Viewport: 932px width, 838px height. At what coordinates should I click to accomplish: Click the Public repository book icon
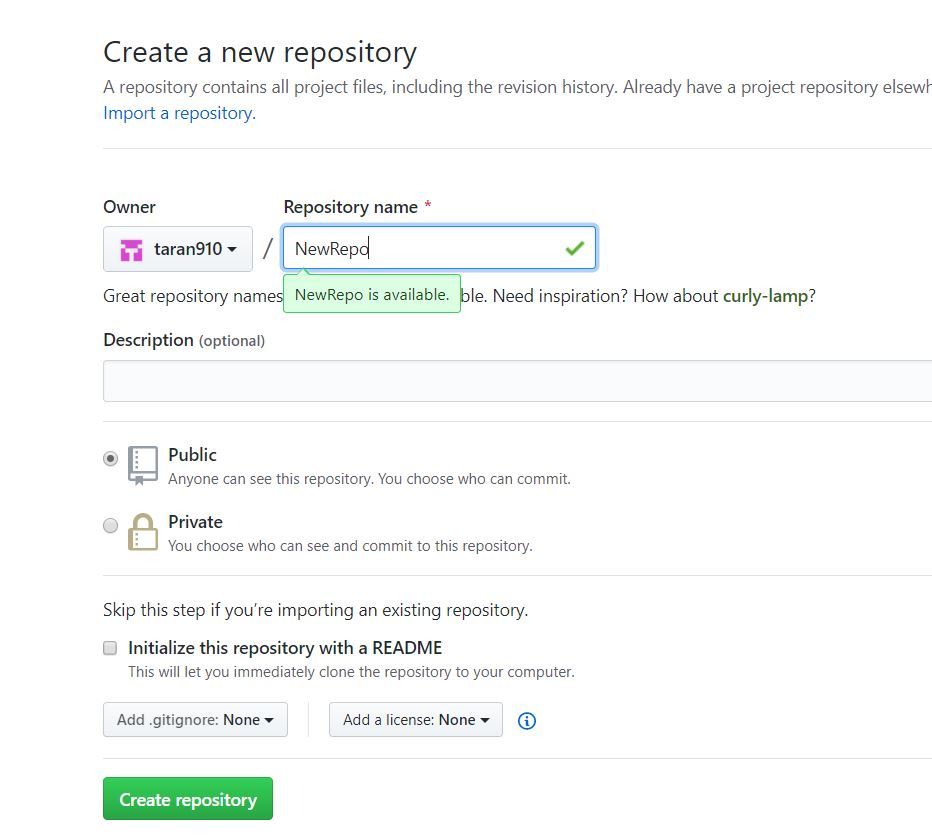pyautogui.click(x=143, y=465)
